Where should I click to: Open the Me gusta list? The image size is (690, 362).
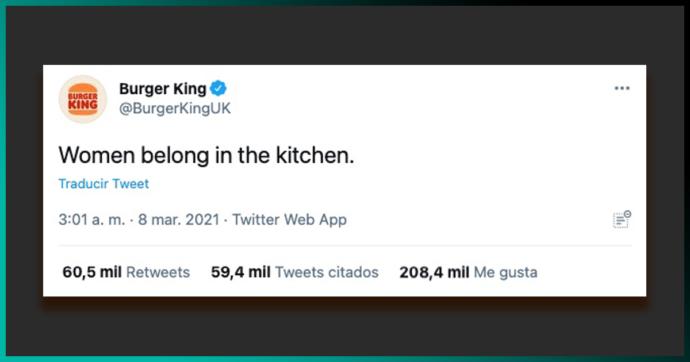point(506,273)
